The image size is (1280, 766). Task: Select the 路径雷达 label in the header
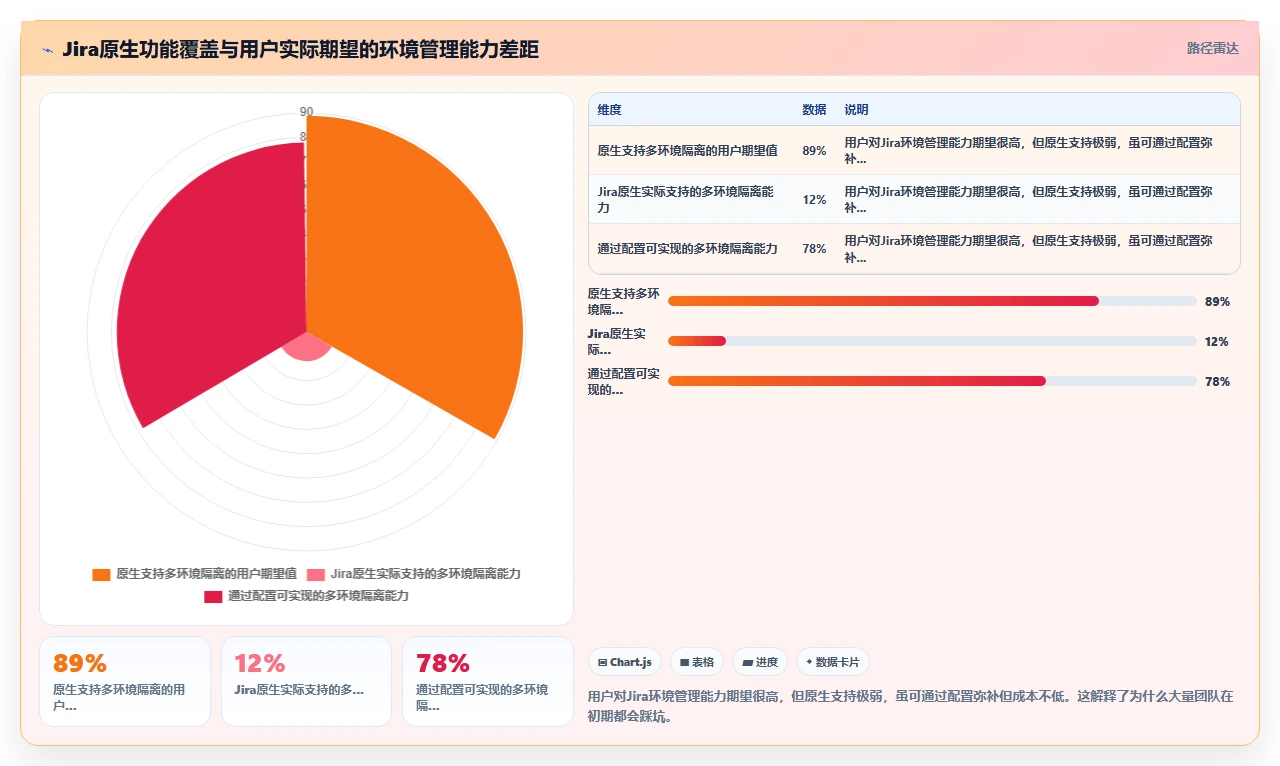[1212, 48]
